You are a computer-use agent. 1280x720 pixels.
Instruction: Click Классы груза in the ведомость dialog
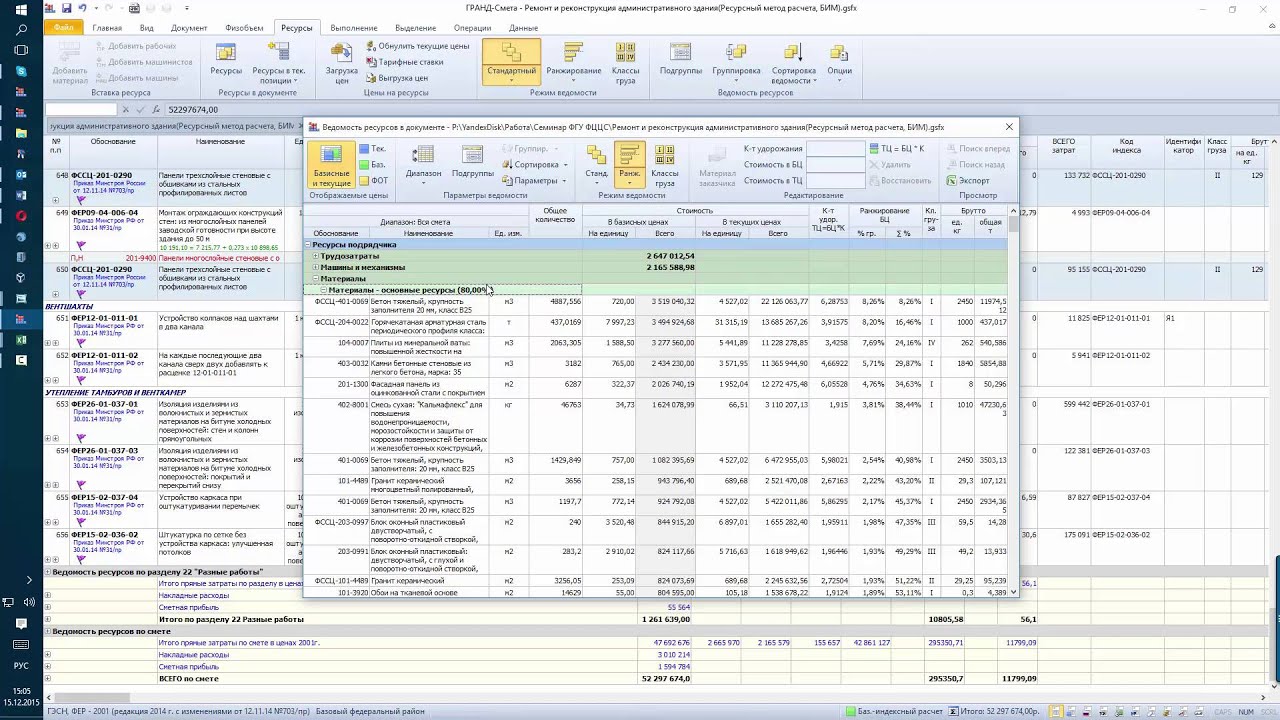click(665, 163)
